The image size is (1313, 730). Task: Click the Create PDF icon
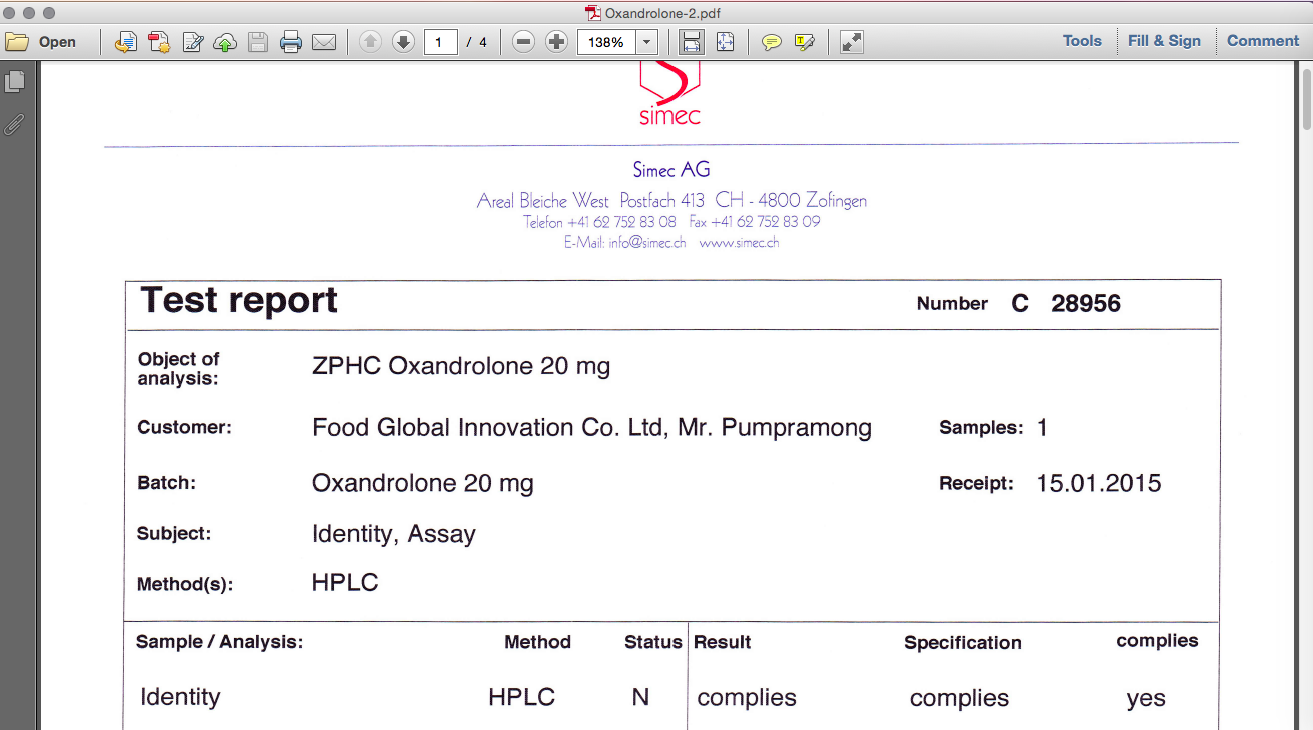pyautogui.click(x=159, y=42)
